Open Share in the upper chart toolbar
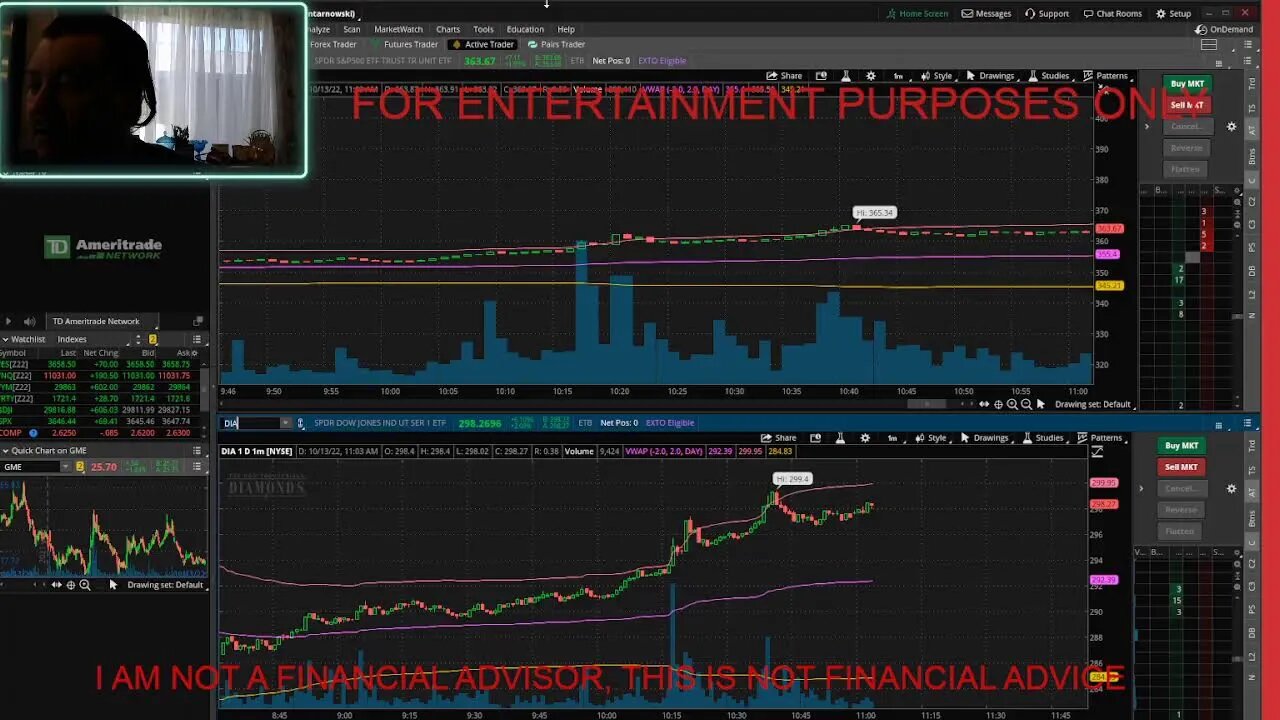Viewport: 1280px width, 720px height. click(x=784, y=76)
